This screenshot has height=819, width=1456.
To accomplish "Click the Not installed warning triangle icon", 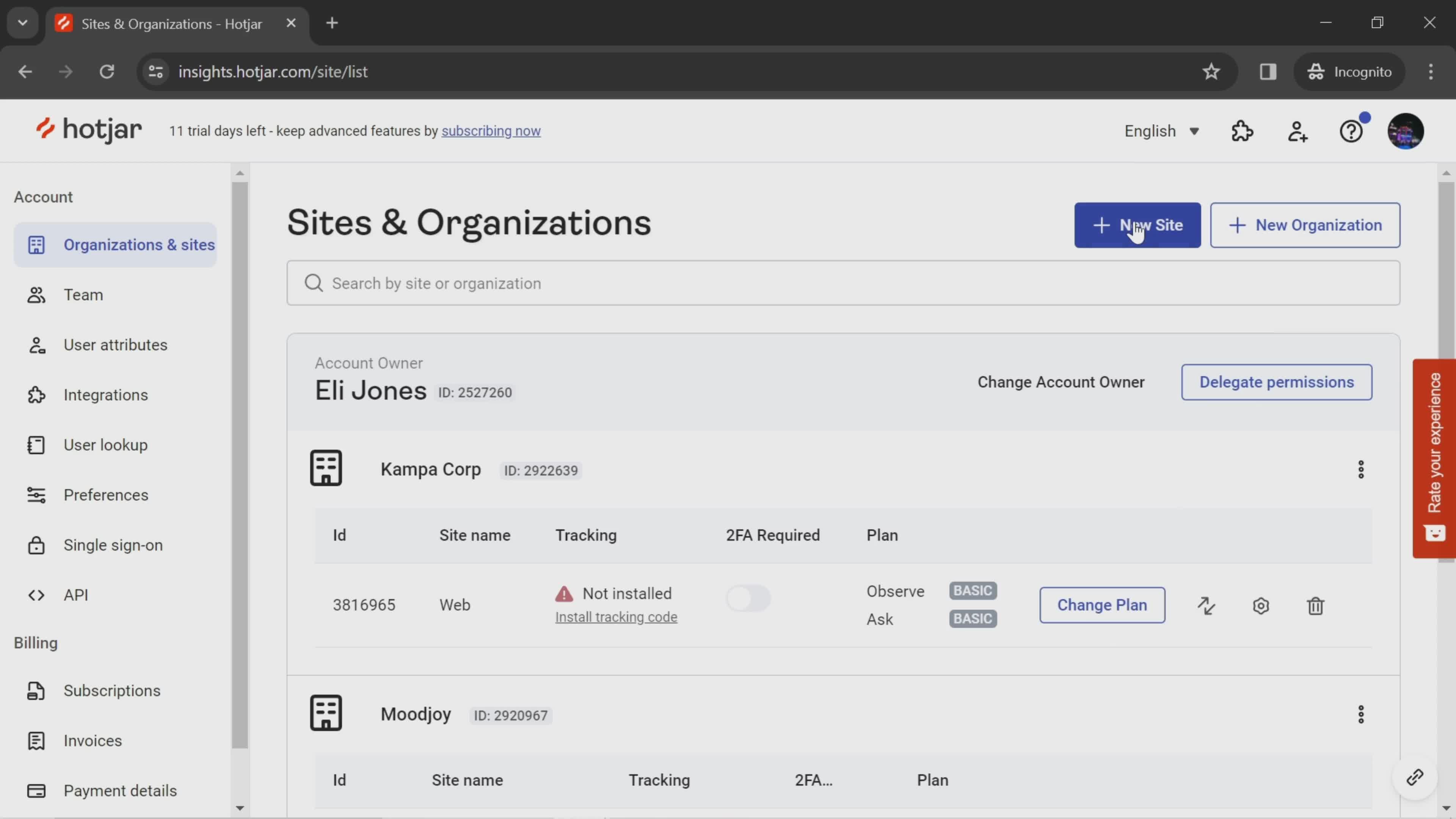I will [564, 593].
